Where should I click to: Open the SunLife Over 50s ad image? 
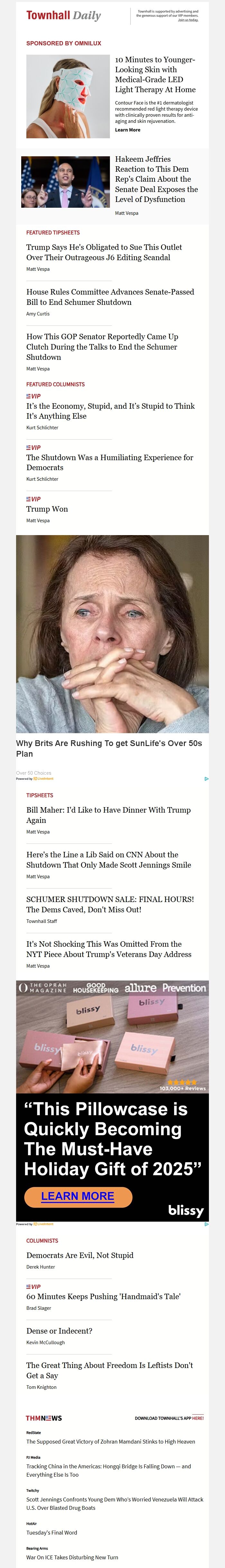click(113, 634)
